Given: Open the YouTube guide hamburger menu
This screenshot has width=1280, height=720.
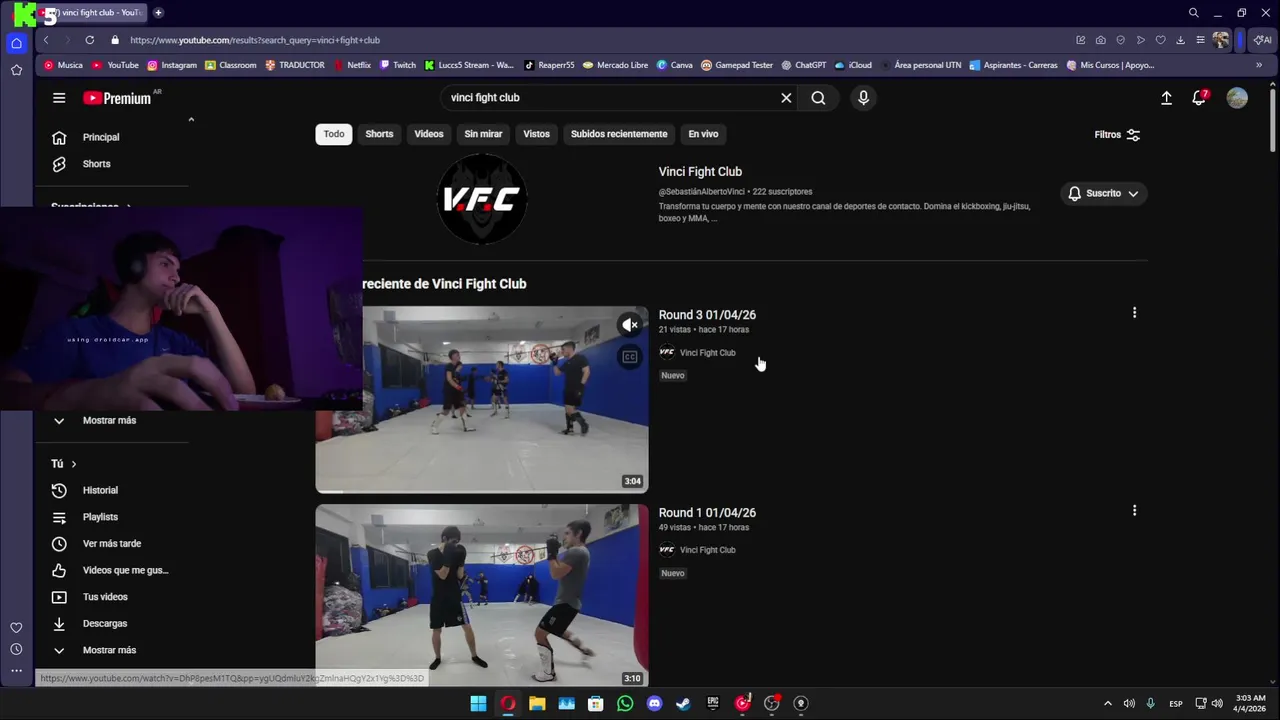Looking at the screenshot, I should tap(59, 98).
